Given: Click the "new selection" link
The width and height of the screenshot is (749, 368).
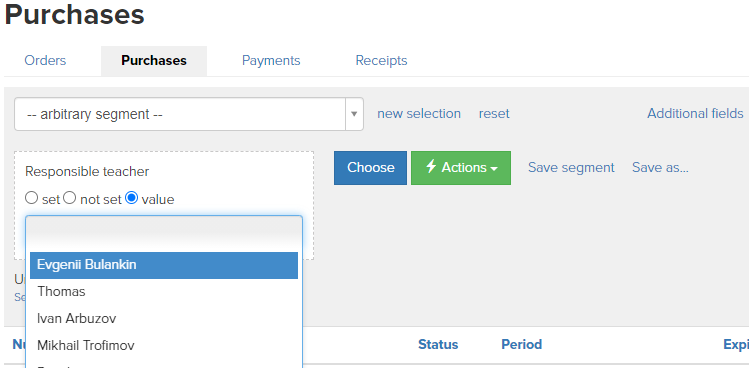Looking at the screenshot, I should point(419,114).
